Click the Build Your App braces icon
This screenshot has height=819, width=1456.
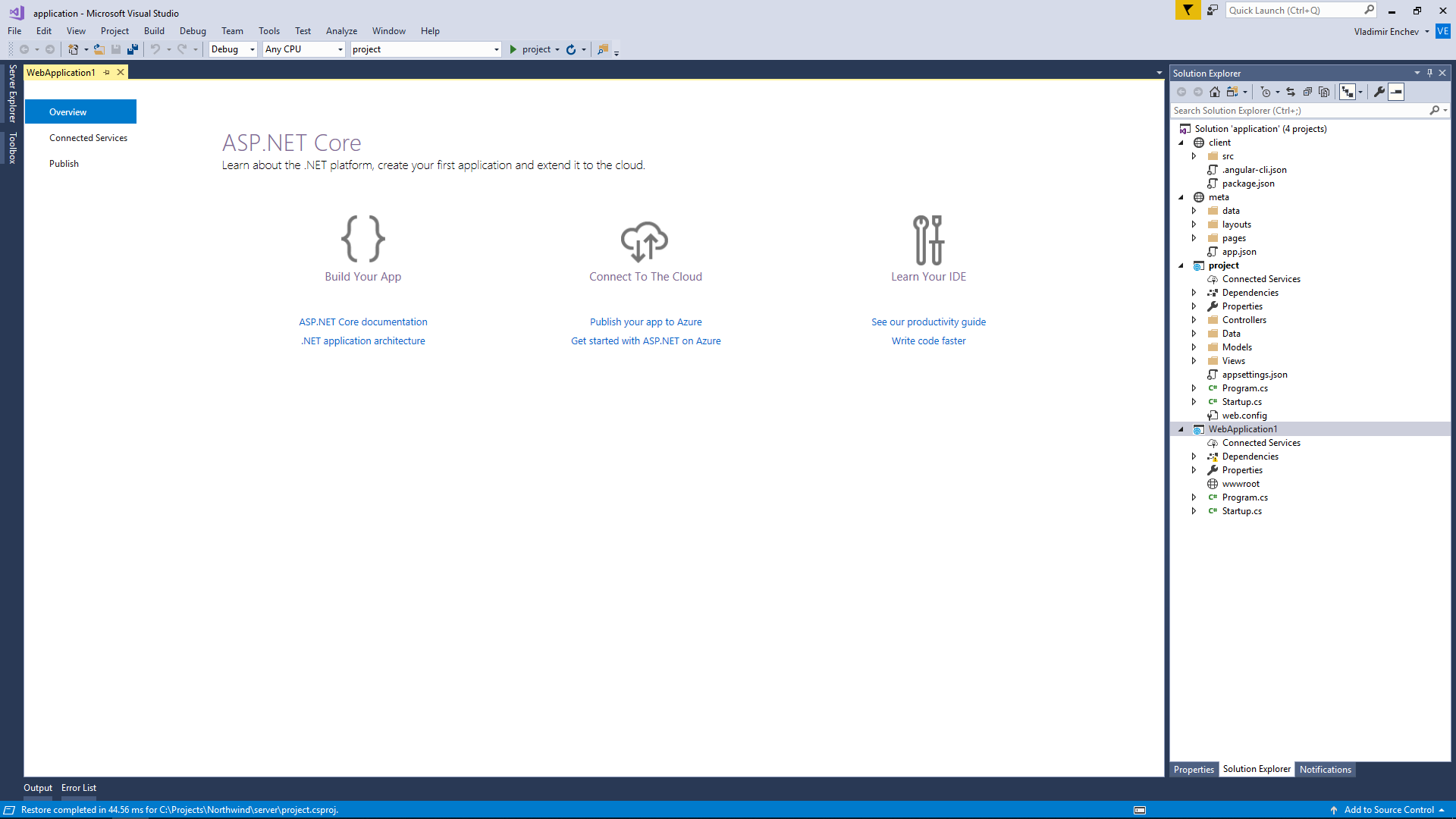click(x=363, y=239)
